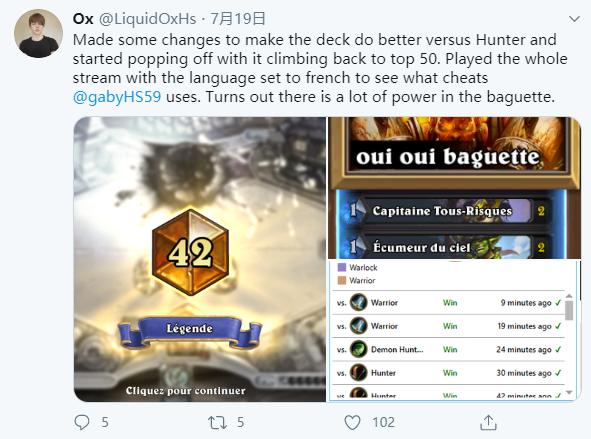Click the Warlock purple legend swatch

click(342, 267)
